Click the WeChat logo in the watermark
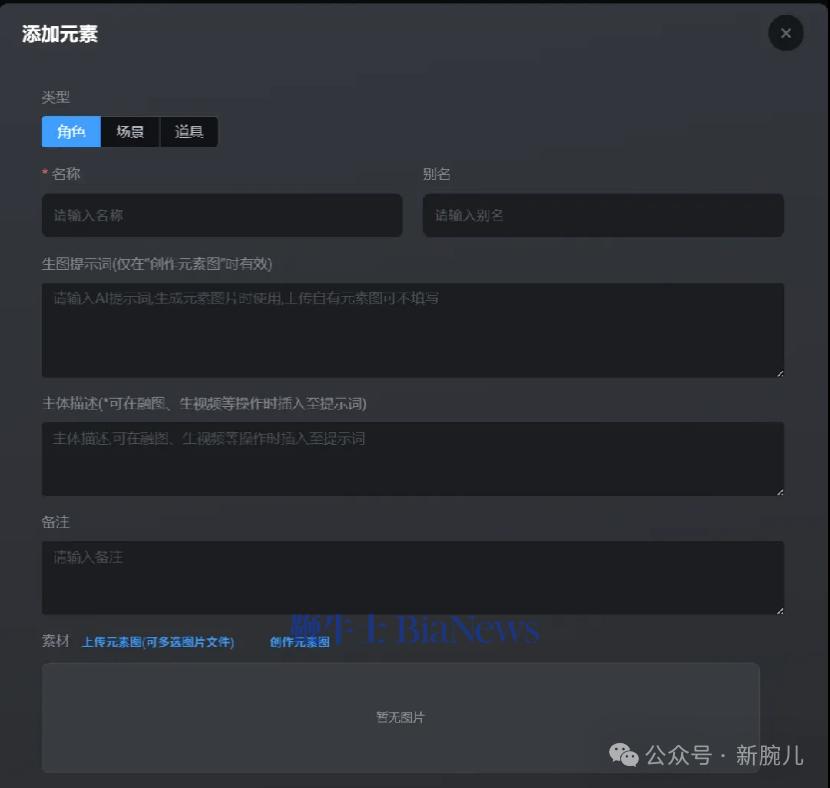 [624, 755]
